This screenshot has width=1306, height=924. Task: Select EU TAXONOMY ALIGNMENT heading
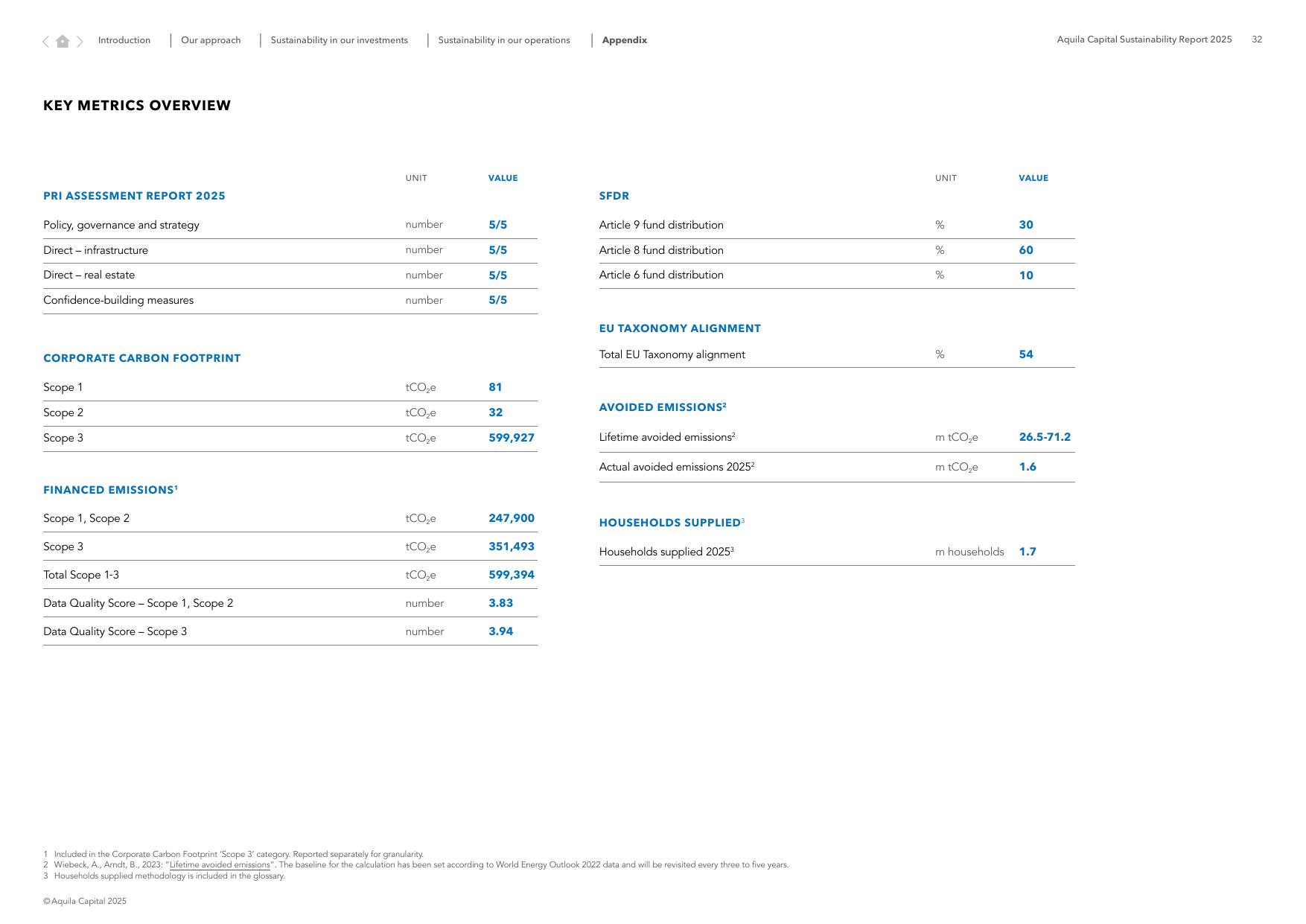(x=680, y=328)
